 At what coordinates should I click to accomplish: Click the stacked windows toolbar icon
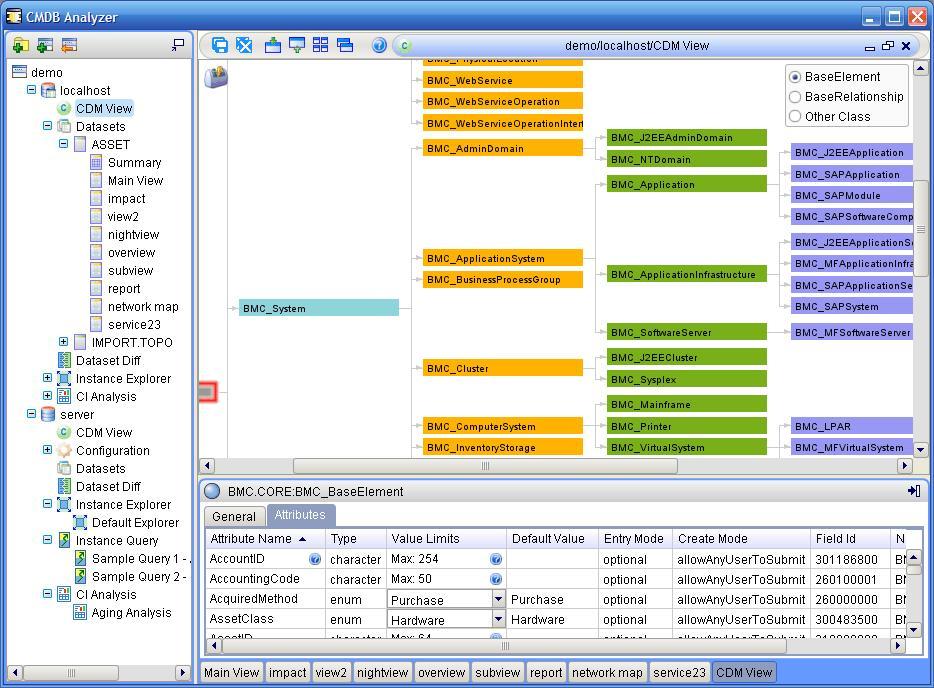(x=345, y=45)
